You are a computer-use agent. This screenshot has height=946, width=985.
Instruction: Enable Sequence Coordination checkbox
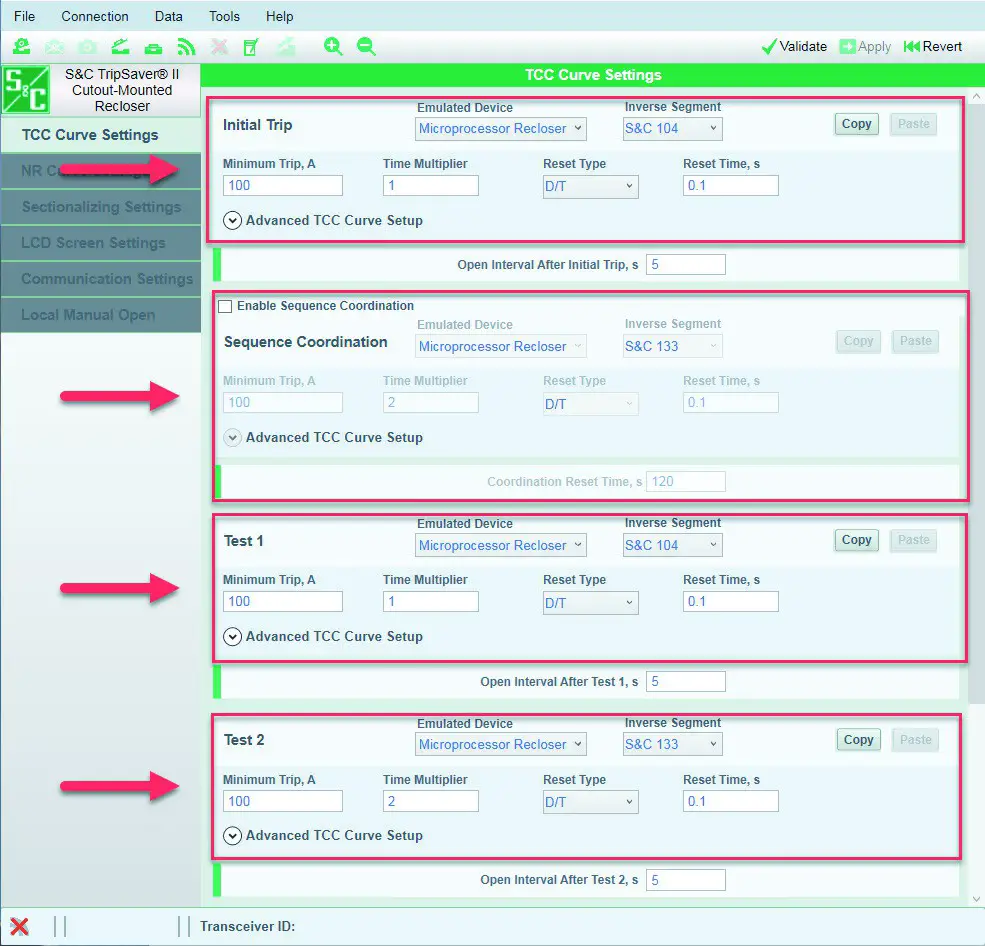click(x=225, y=306)
